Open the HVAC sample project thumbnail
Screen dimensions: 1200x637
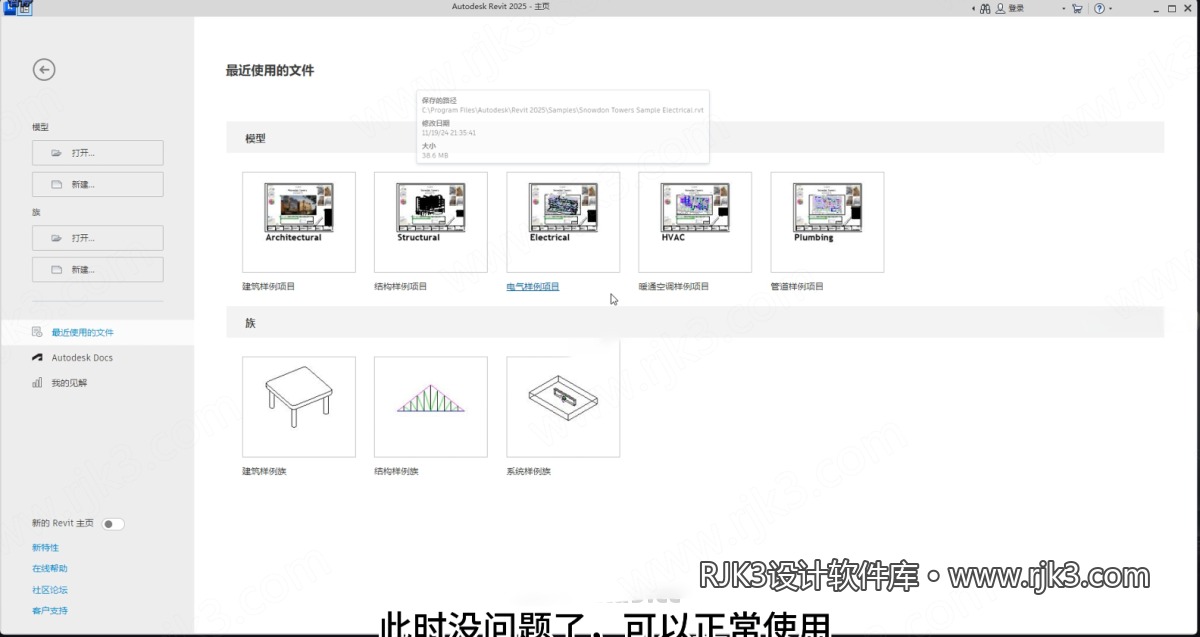pyautogui.click(x=695, y=222)
